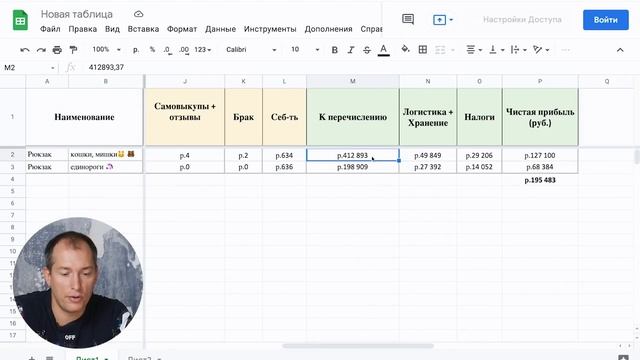Screen dimensions: 640x360
Task: Open the Вставка menu
Action: point(143,29)
